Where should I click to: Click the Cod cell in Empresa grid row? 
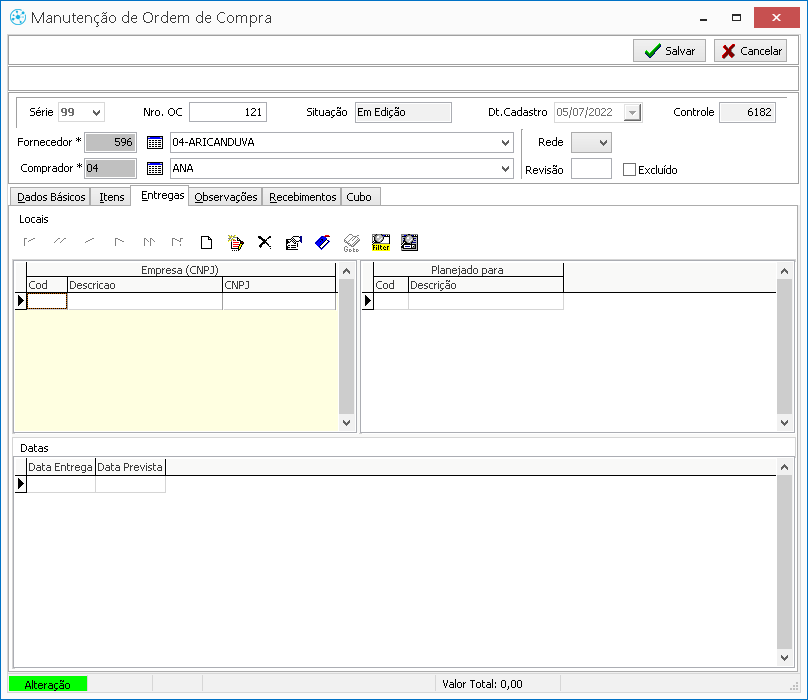pyautogui.click(x=47, y=301)
